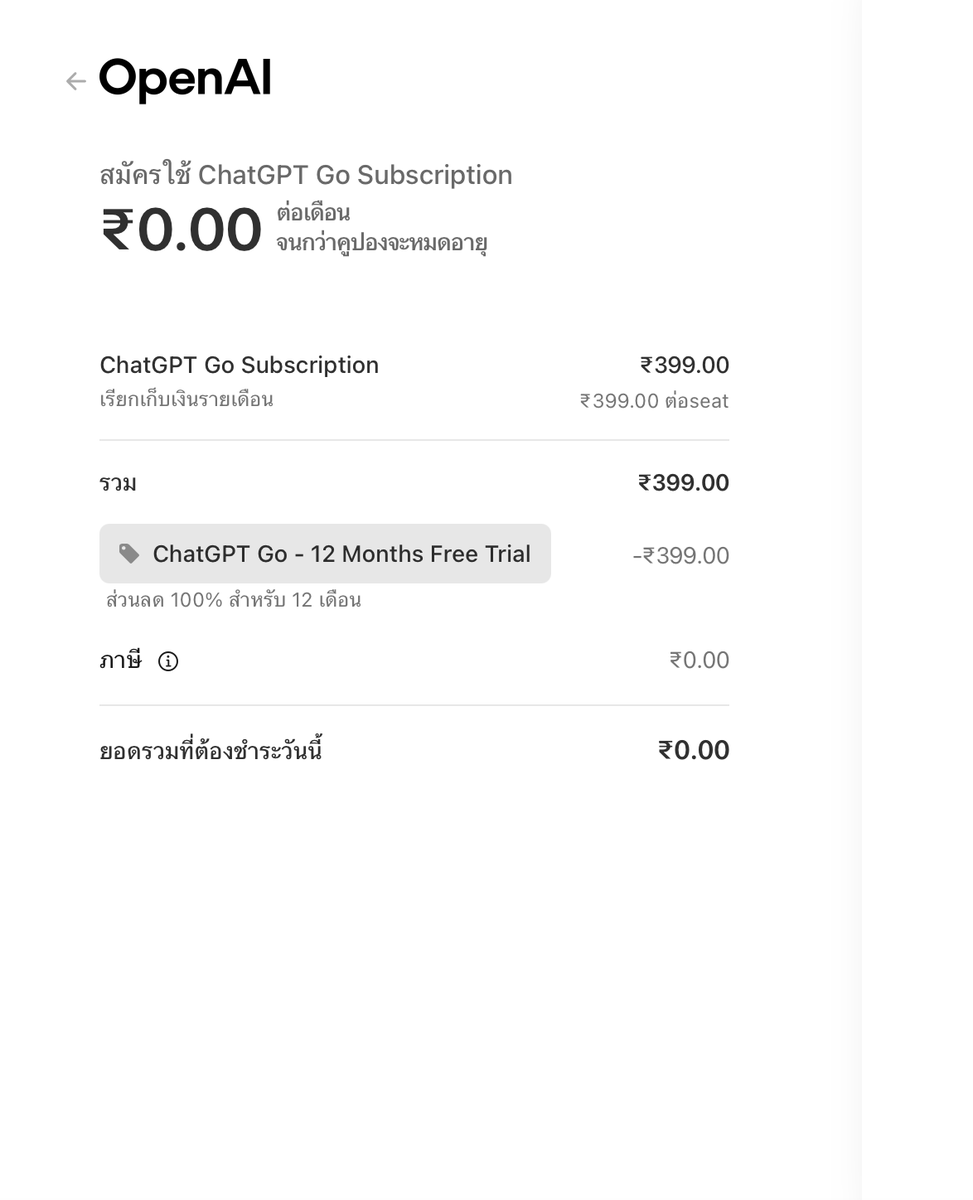This screenshot has width=973, height=1200.
Task: Click the subtotal ₹399.00 amount
Action: (x=684, y=483)
